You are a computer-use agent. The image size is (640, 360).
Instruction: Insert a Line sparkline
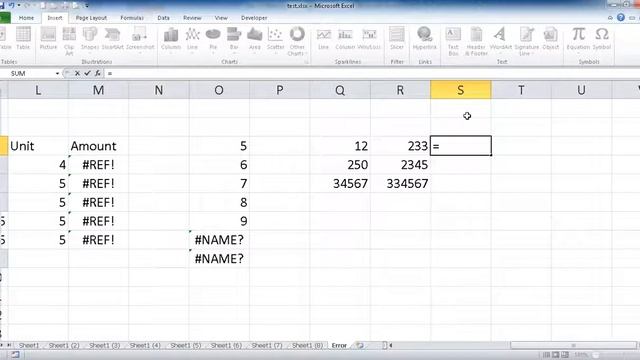point(323,39)
